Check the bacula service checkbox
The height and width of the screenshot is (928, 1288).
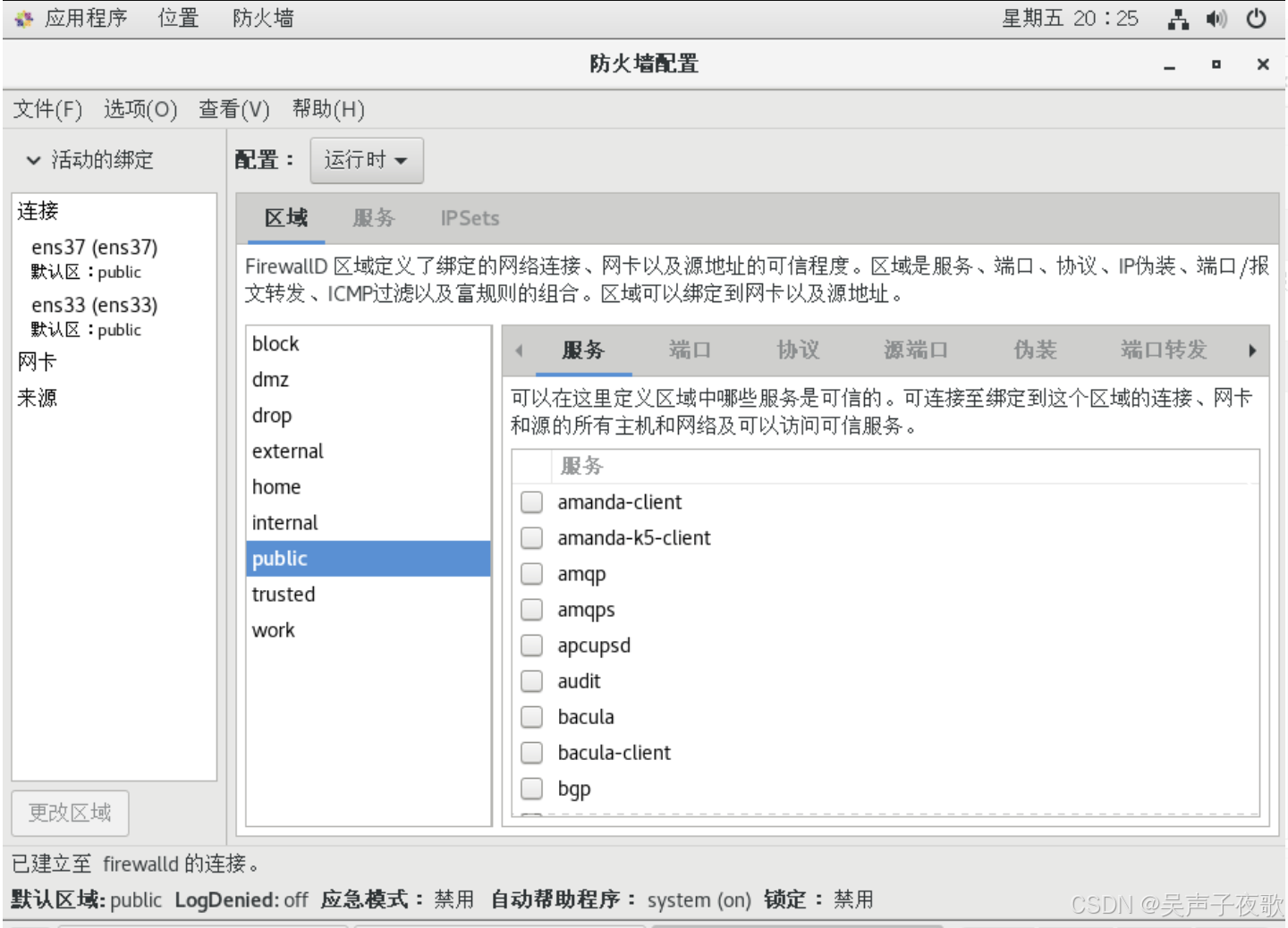tap(532, 717)
